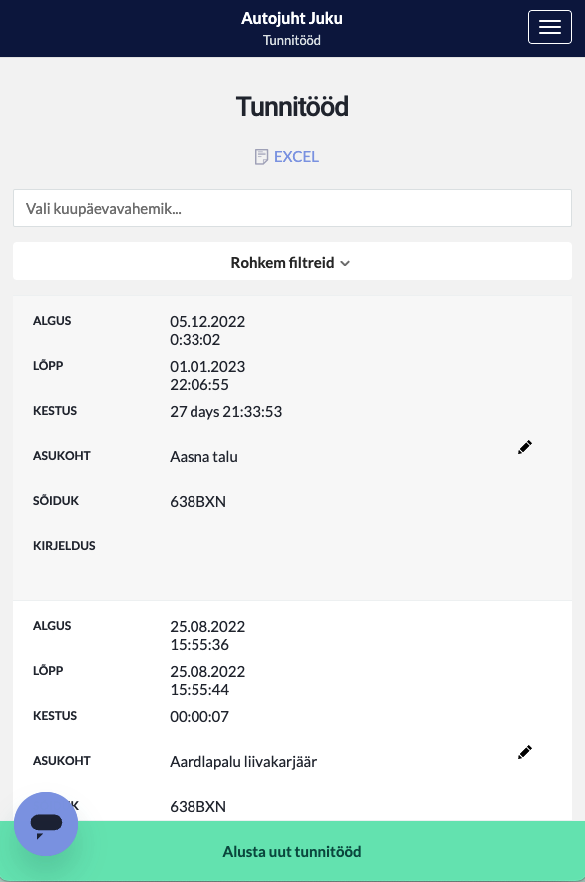Open the chat bubble widget

(x=46, y=824)
